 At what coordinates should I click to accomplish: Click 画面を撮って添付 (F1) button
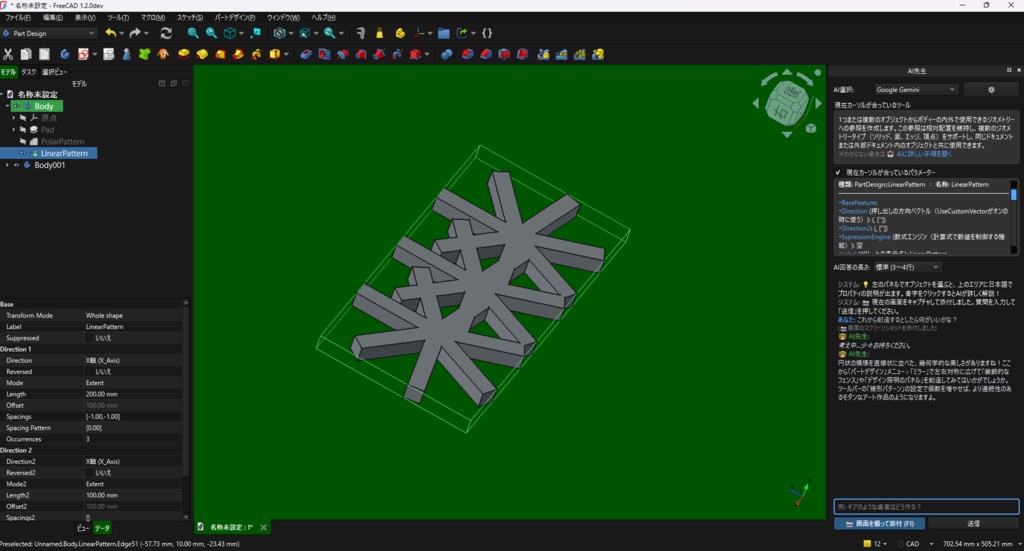click(879, 524)
